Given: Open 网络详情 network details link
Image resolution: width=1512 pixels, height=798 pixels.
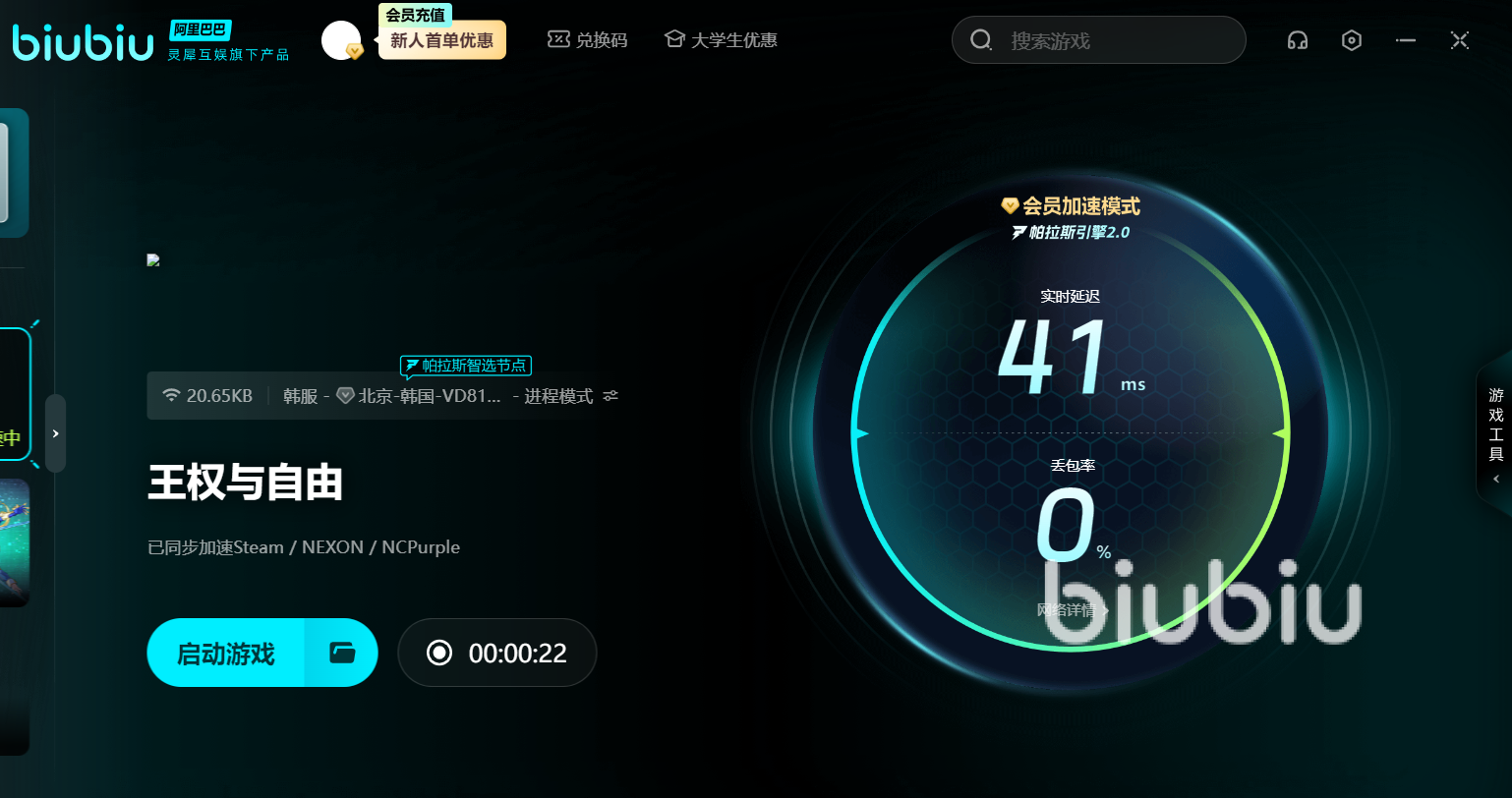Looking at the screenshot, I should point(1072,610).
